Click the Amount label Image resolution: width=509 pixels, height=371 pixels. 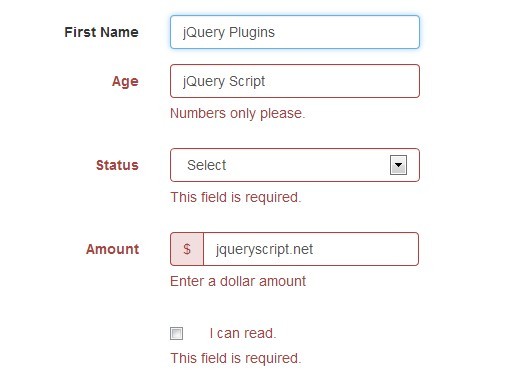pyautogui.click(x=112, y=249)
